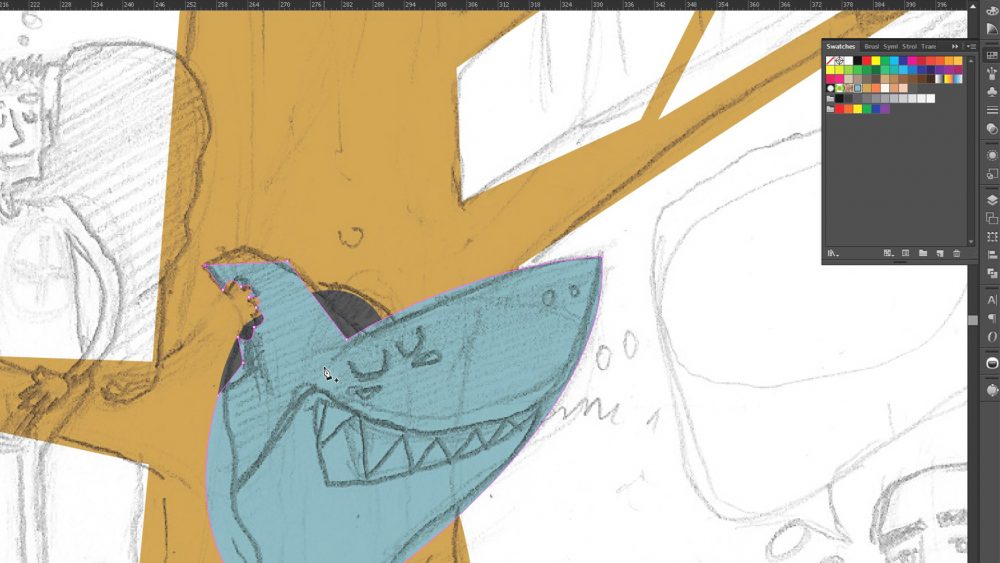1000x563 pixels.
Task: Delete the selected swatch with trash icon
Action: [956, 253]
